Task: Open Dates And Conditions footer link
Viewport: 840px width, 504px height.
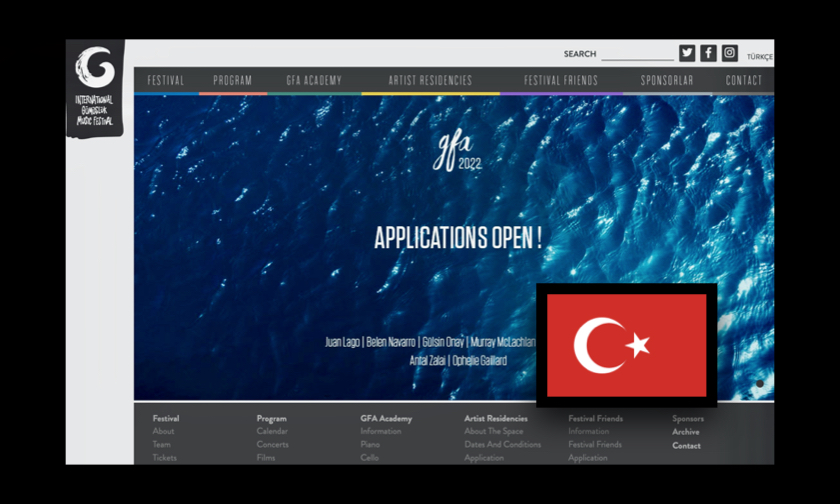Action: 502,445
